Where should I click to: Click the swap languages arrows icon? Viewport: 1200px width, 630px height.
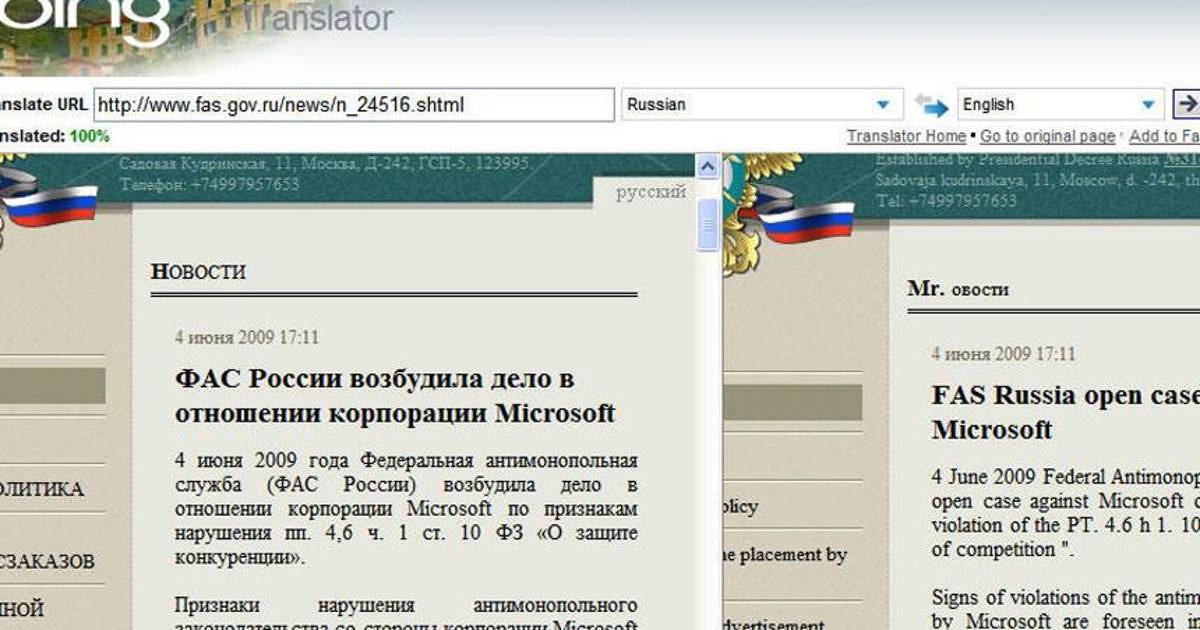930,105
